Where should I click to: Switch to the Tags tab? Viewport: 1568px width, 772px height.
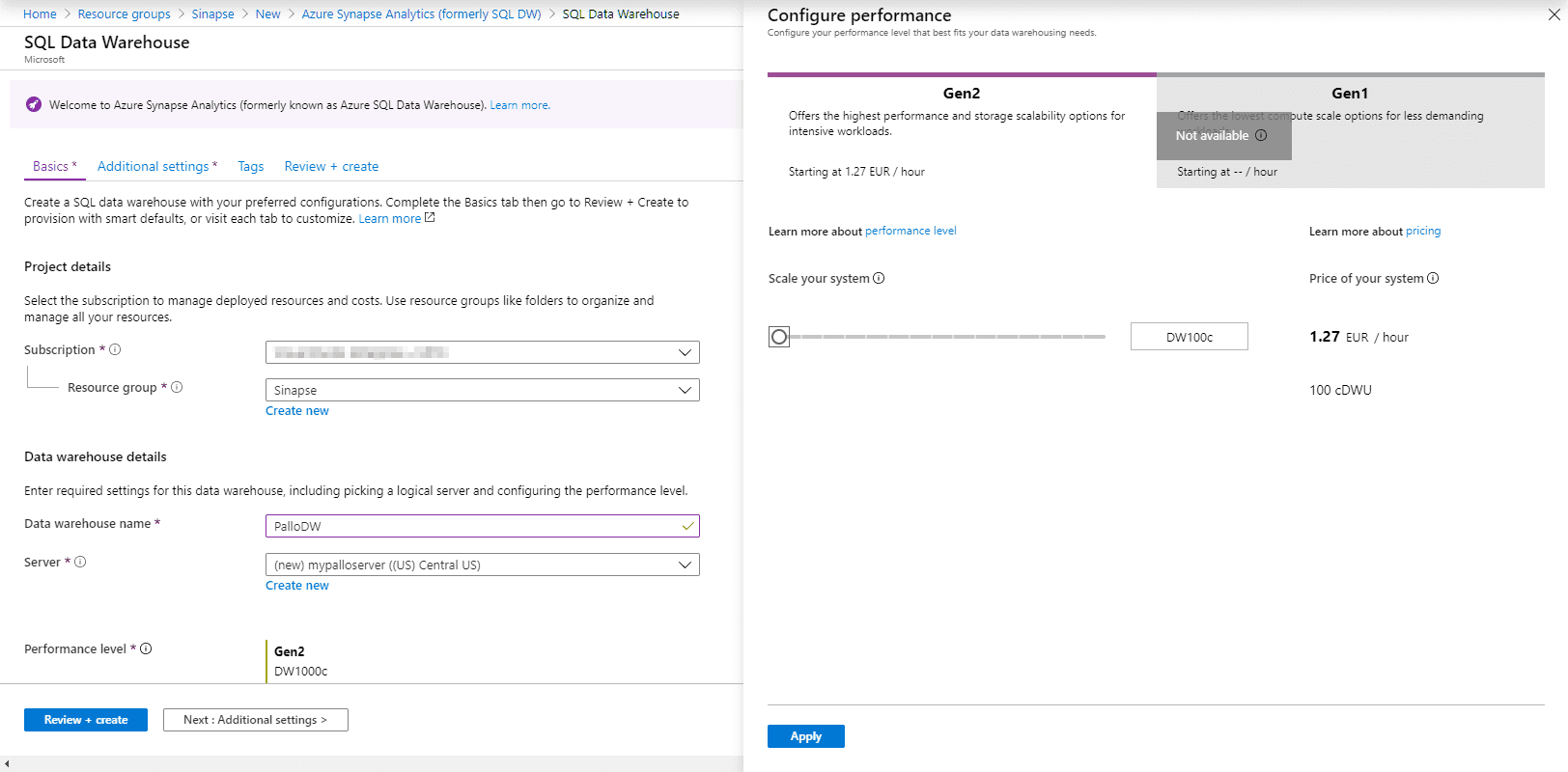tap(251, 166)
